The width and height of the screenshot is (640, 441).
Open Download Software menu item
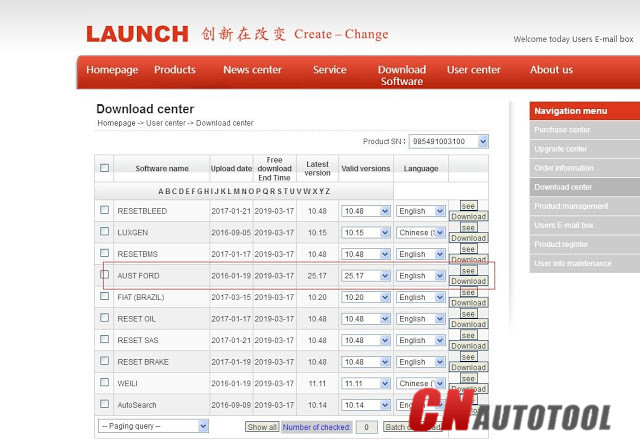click(x=402, y=76)
